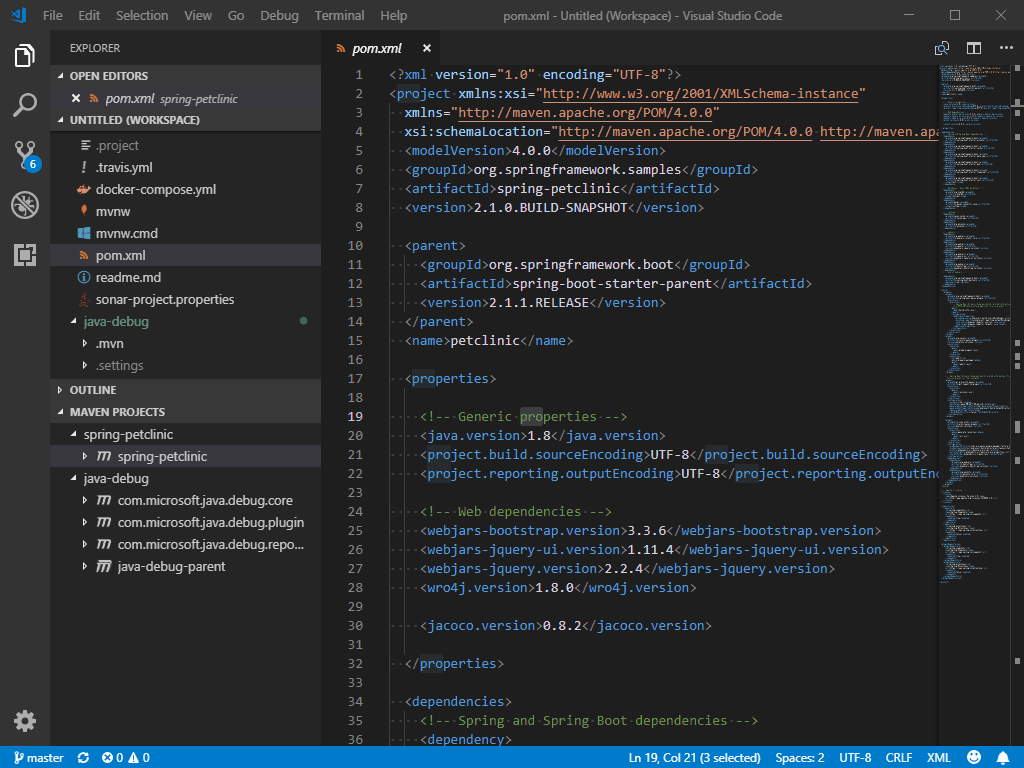Follow the XMLSchema-instance URL link

tap(700, 94)
